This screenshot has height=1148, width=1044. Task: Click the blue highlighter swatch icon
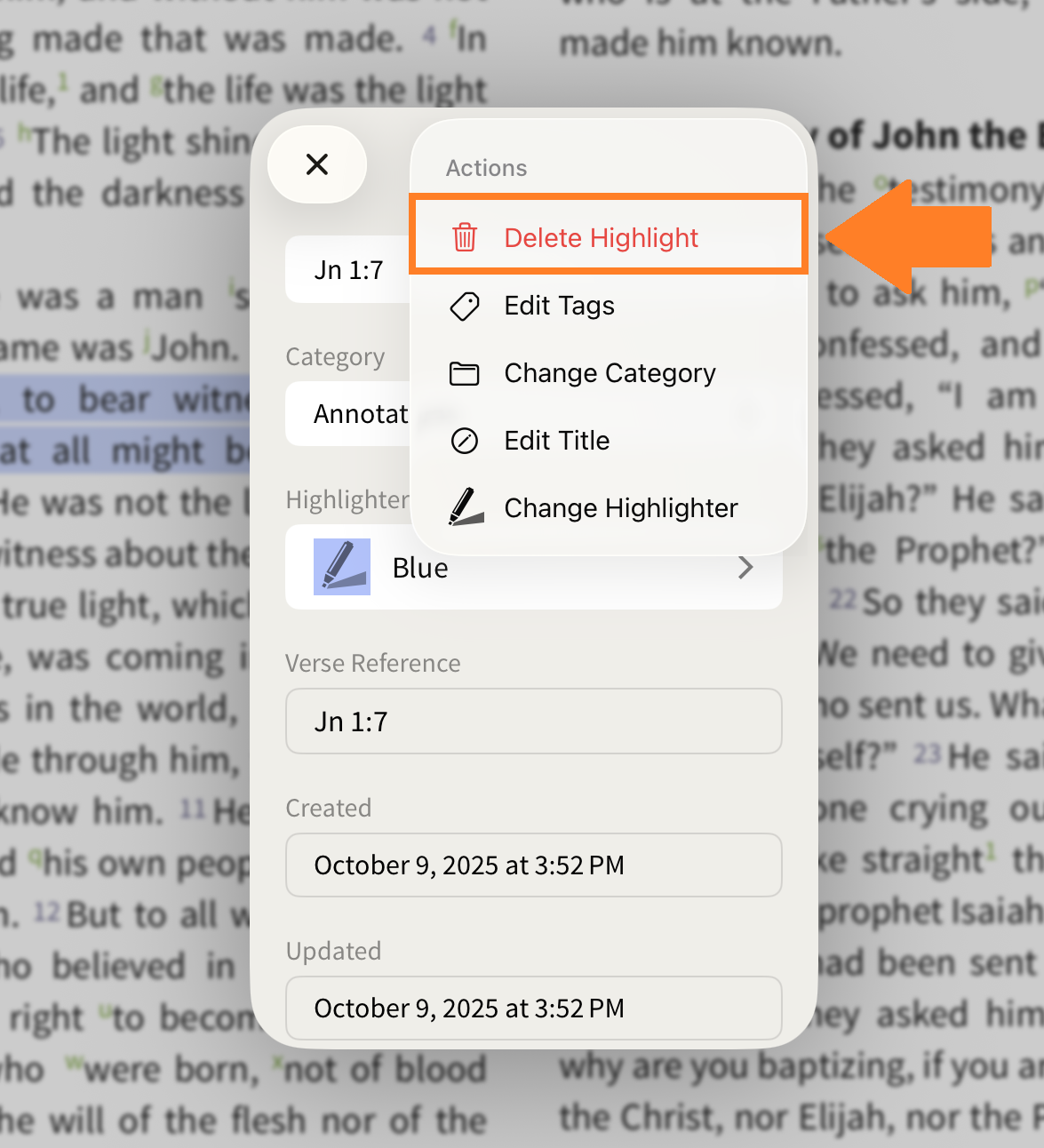tap(342, 567)
